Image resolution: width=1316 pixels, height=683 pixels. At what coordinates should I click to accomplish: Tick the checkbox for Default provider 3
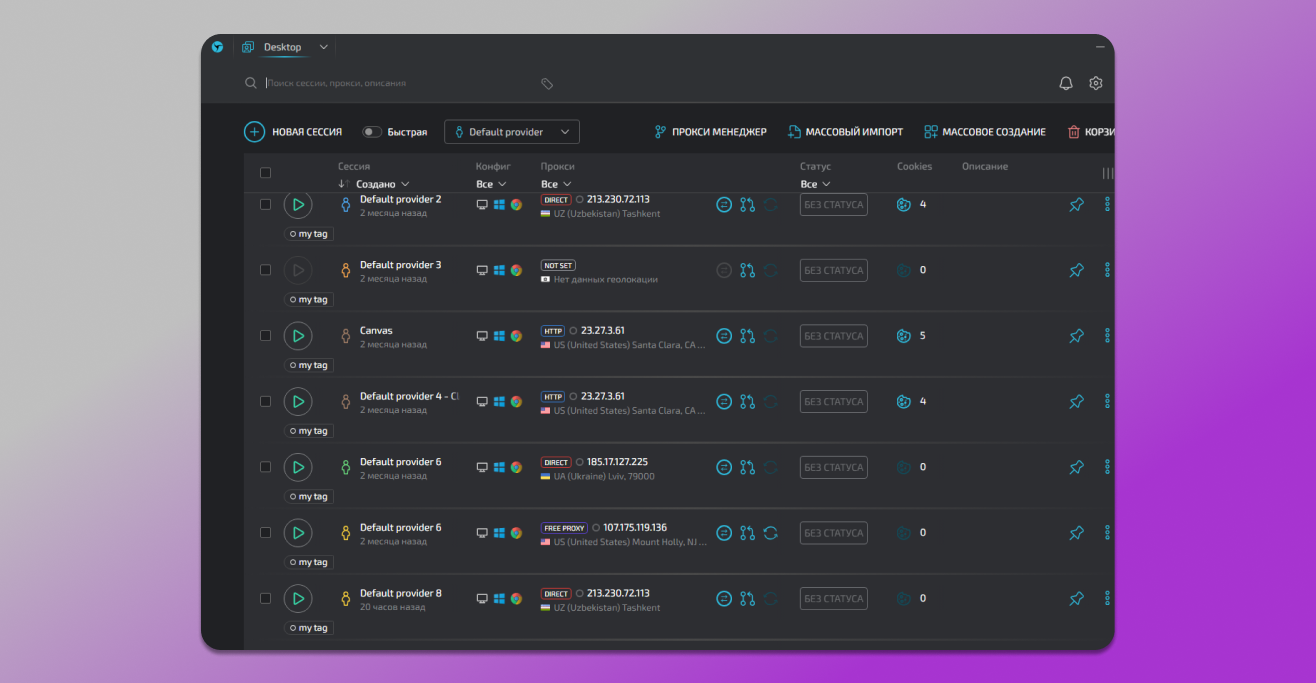(265, 270)
